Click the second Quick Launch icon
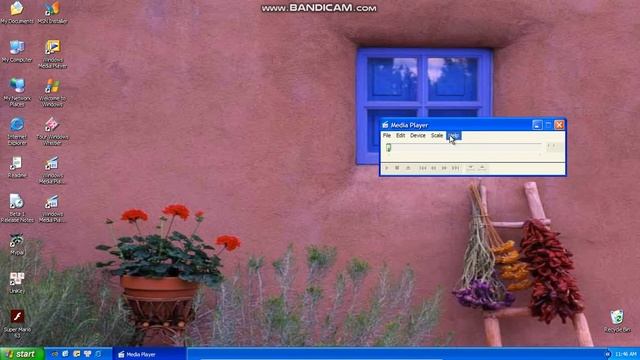640x360 pixels. point(65,354)
